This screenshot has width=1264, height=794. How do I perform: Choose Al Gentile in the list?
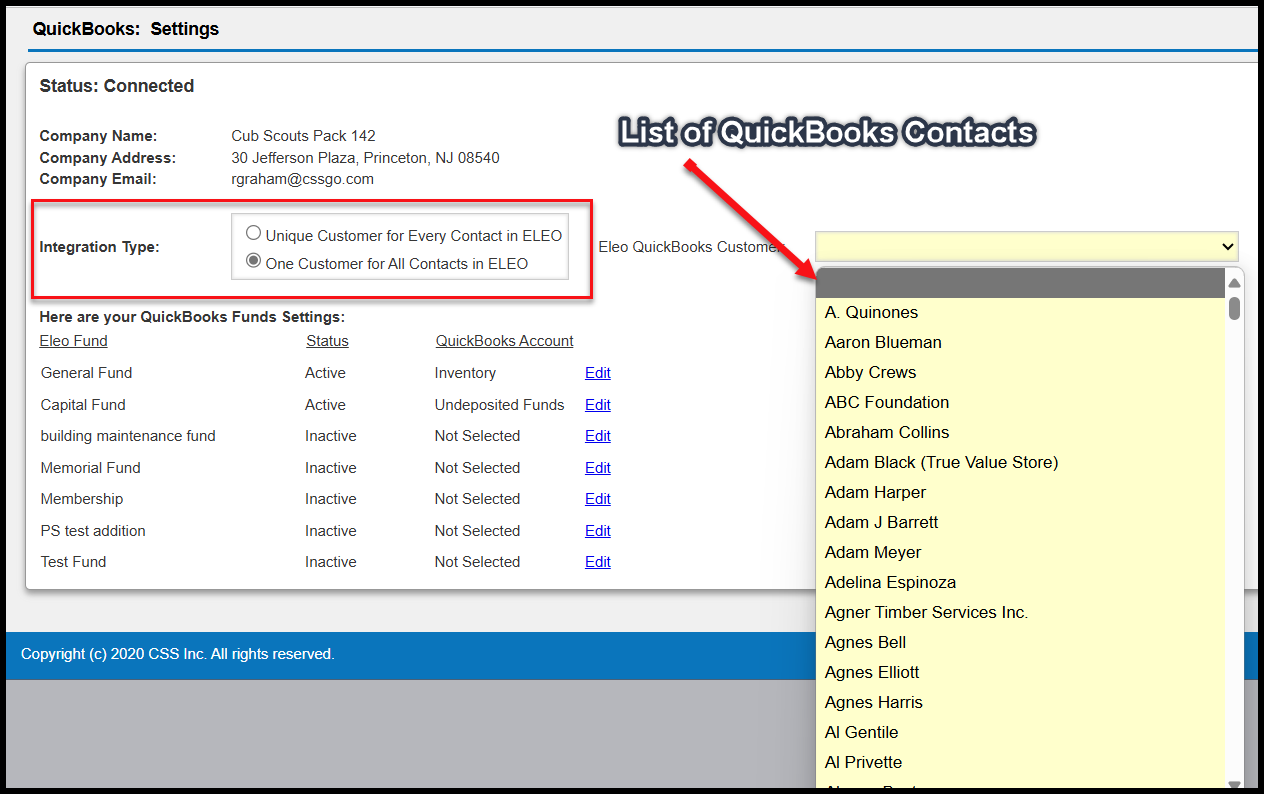(x=1020, y=733)
